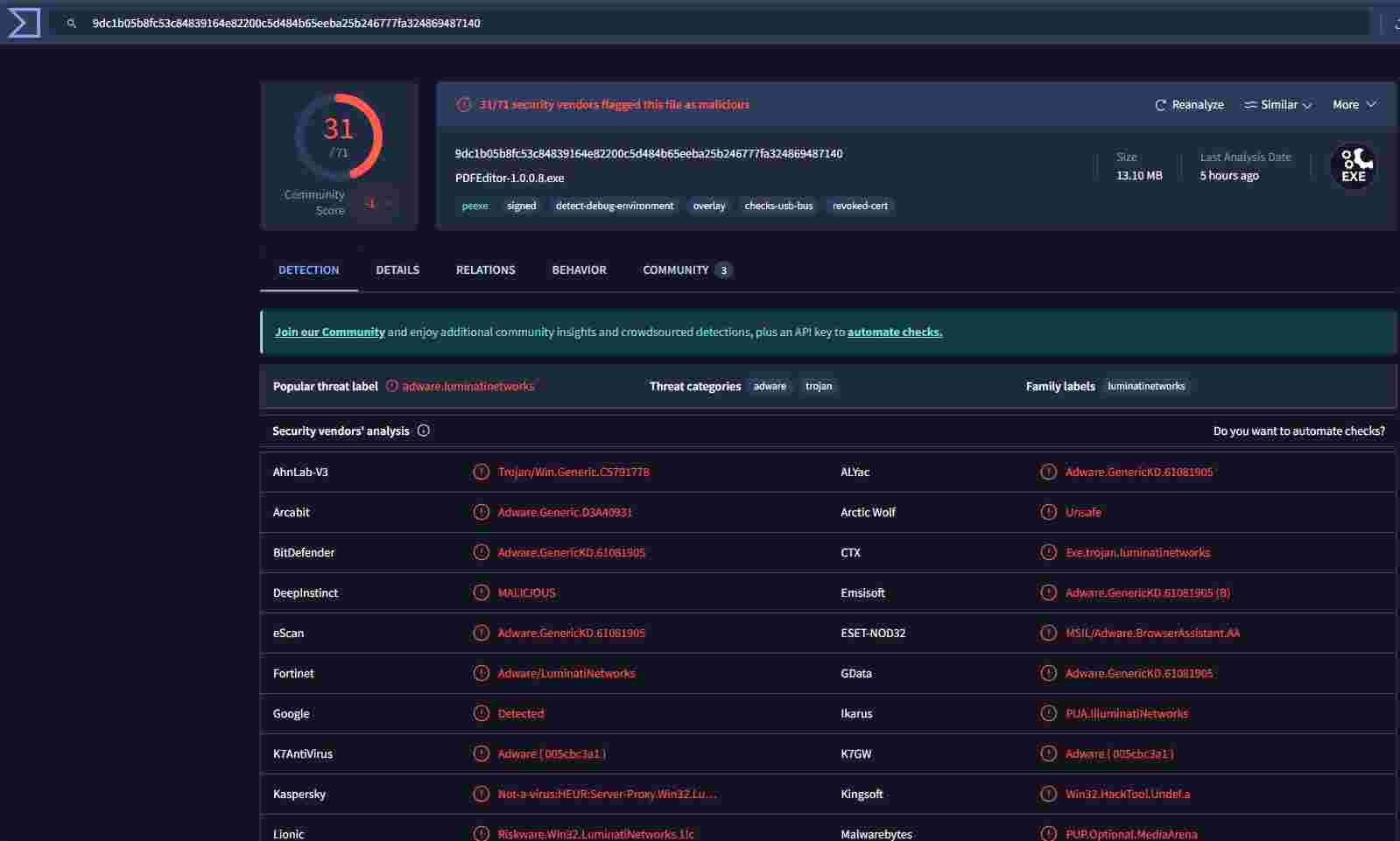The height and width of the screenshot is (841, 1400).
Task: Open the More dropdown menu
Action: pos(1354,105)
